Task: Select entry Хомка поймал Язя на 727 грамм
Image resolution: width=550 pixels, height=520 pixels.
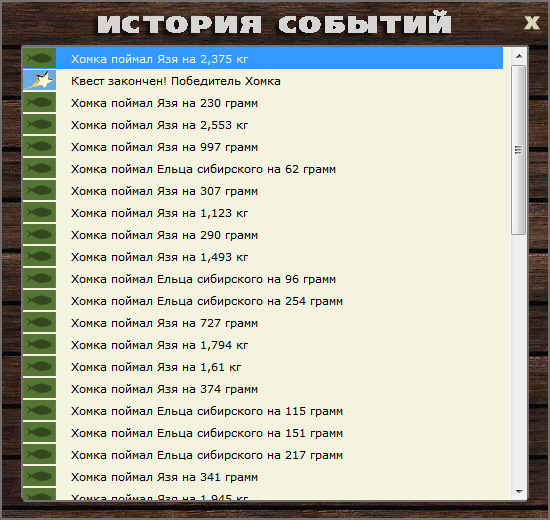Action: pos(263,322)
